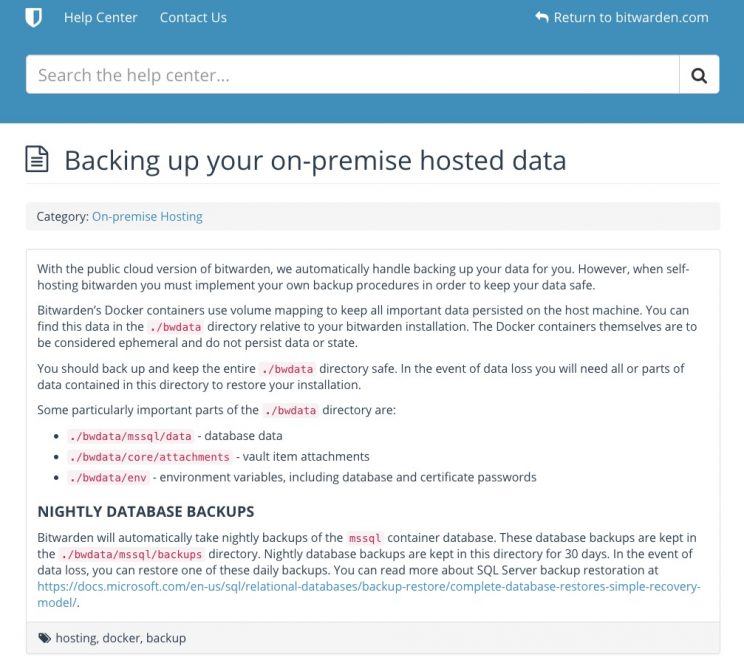Click the ./bwdata/core/attachments code snippet
The width and height of the screenshot is (744, 663).
tap(150, 457)
